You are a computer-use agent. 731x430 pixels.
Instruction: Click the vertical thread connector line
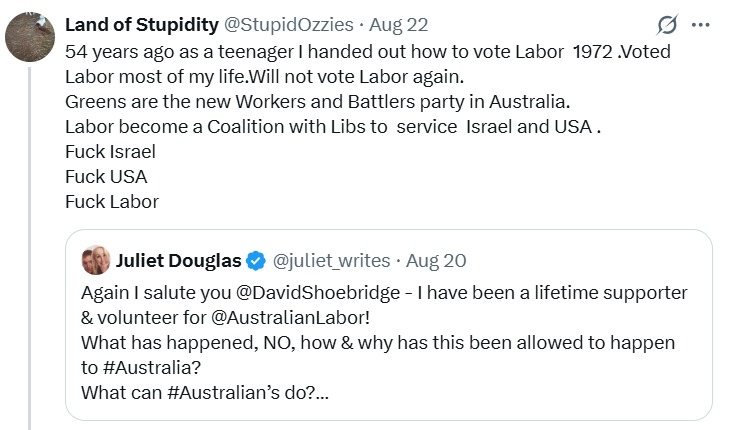pyautogui.click(x=30, y=248)
